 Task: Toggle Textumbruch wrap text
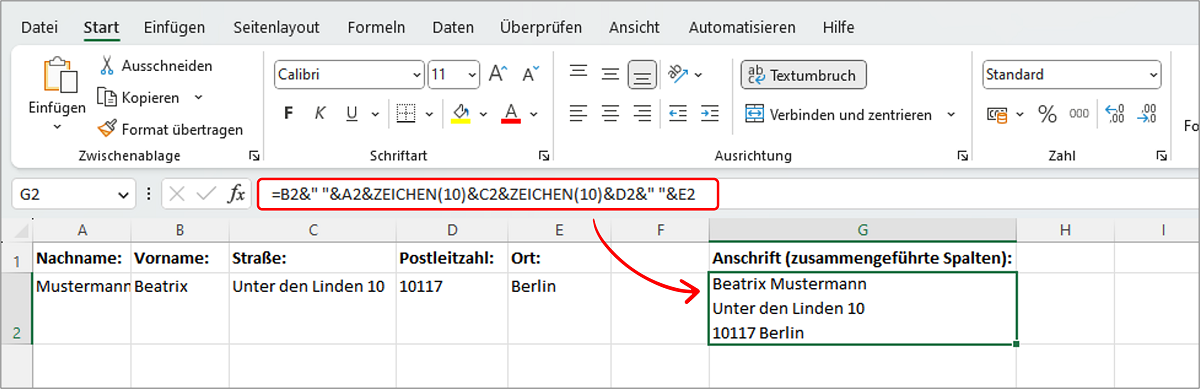coord(804,74)
